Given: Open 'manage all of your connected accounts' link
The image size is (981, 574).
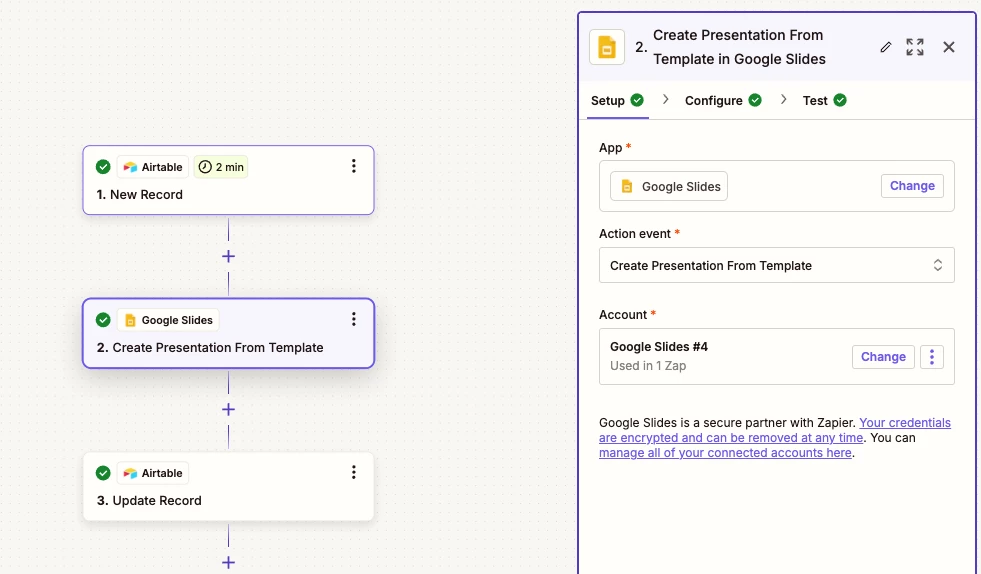Looking at the screenshot, I should tap(725, 453).
